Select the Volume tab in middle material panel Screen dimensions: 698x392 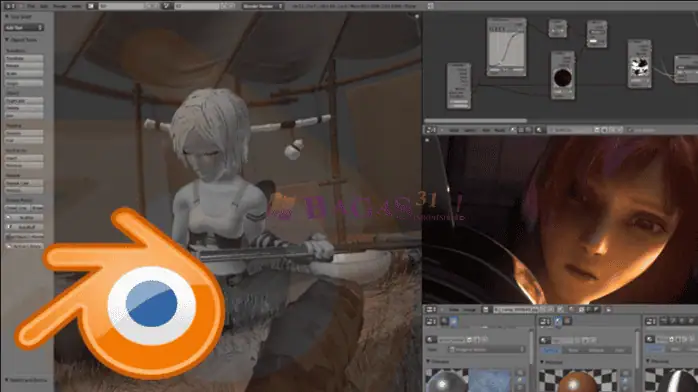click(x=597, y=350)
